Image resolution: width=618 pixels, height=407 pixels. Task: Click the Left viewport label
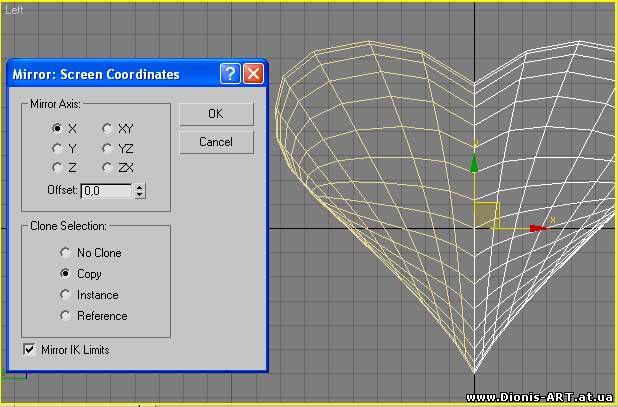(14, 10)
